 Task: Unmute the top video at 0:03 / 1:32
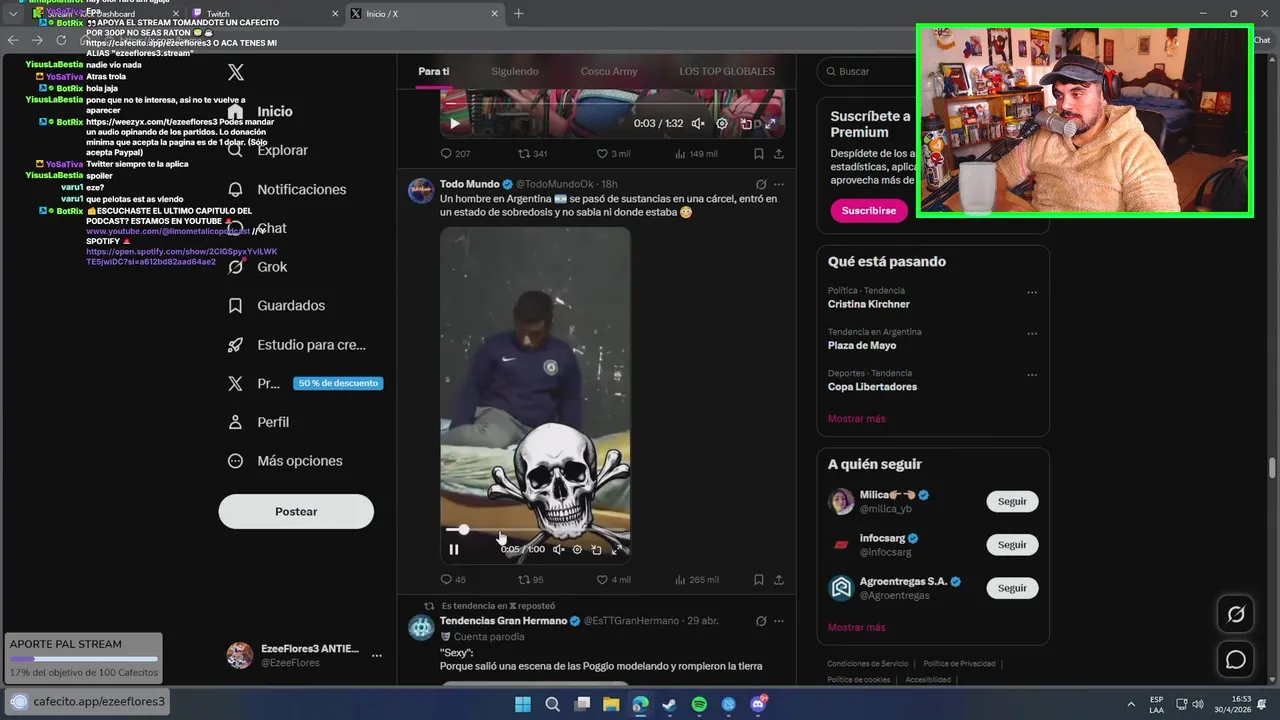pos(698,123)
